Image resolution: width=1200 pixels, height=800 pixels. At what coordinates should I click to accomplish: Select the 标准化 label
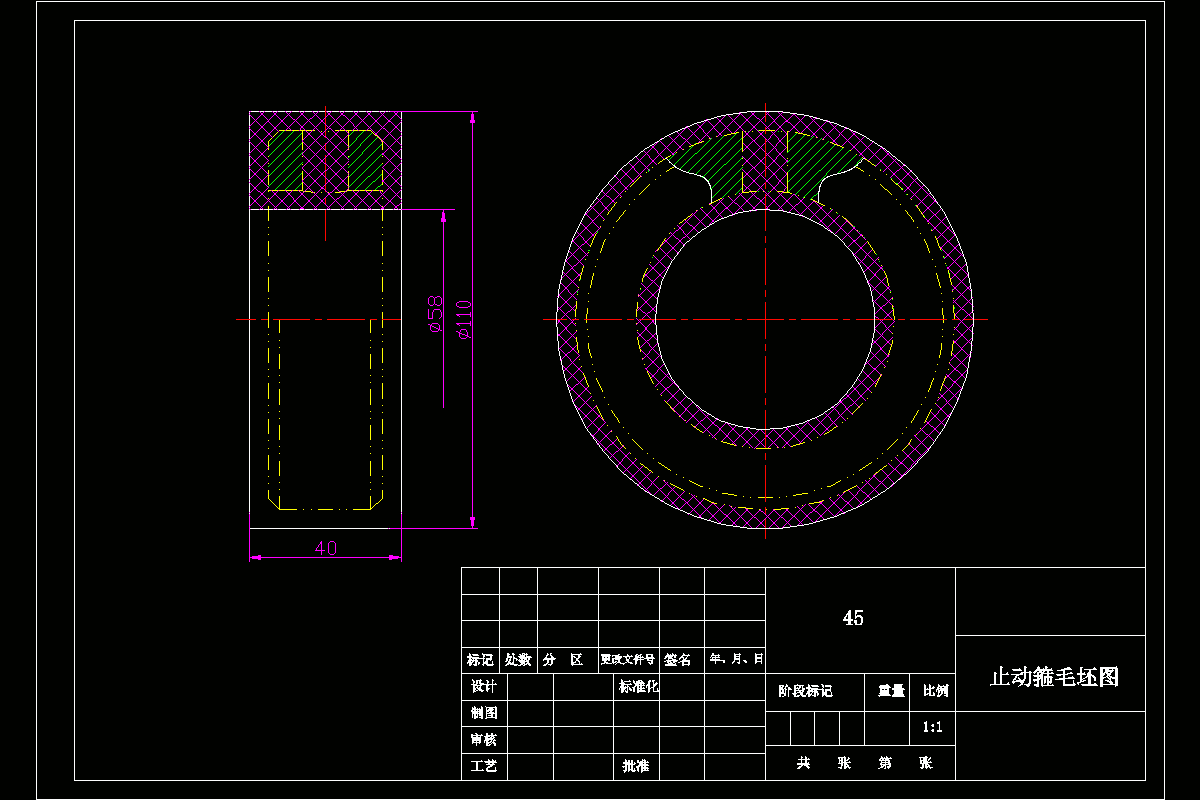(639, 687)
